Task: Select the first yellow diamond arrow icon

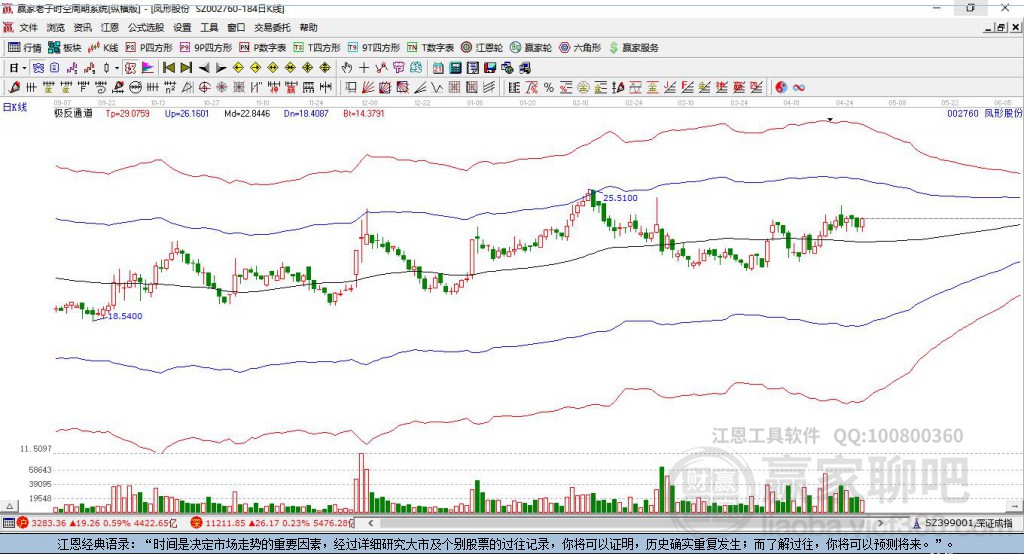Action: (238, 68)
